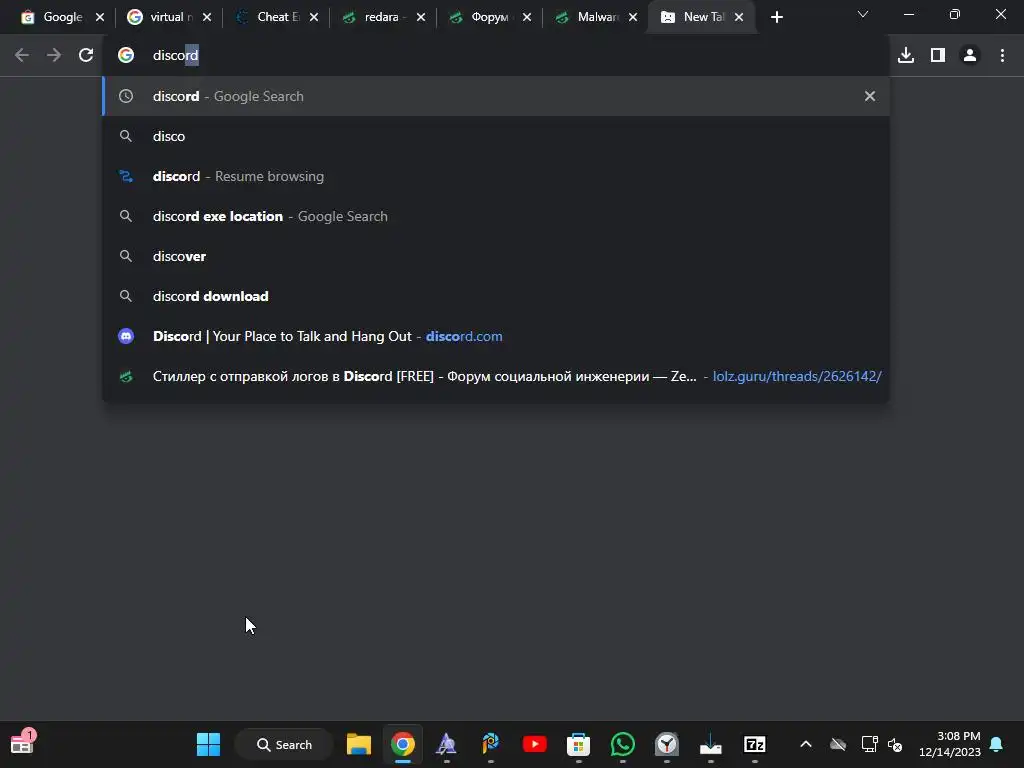
Task: Open the Chrome downloads icon
Action: (x=906, y=56)
